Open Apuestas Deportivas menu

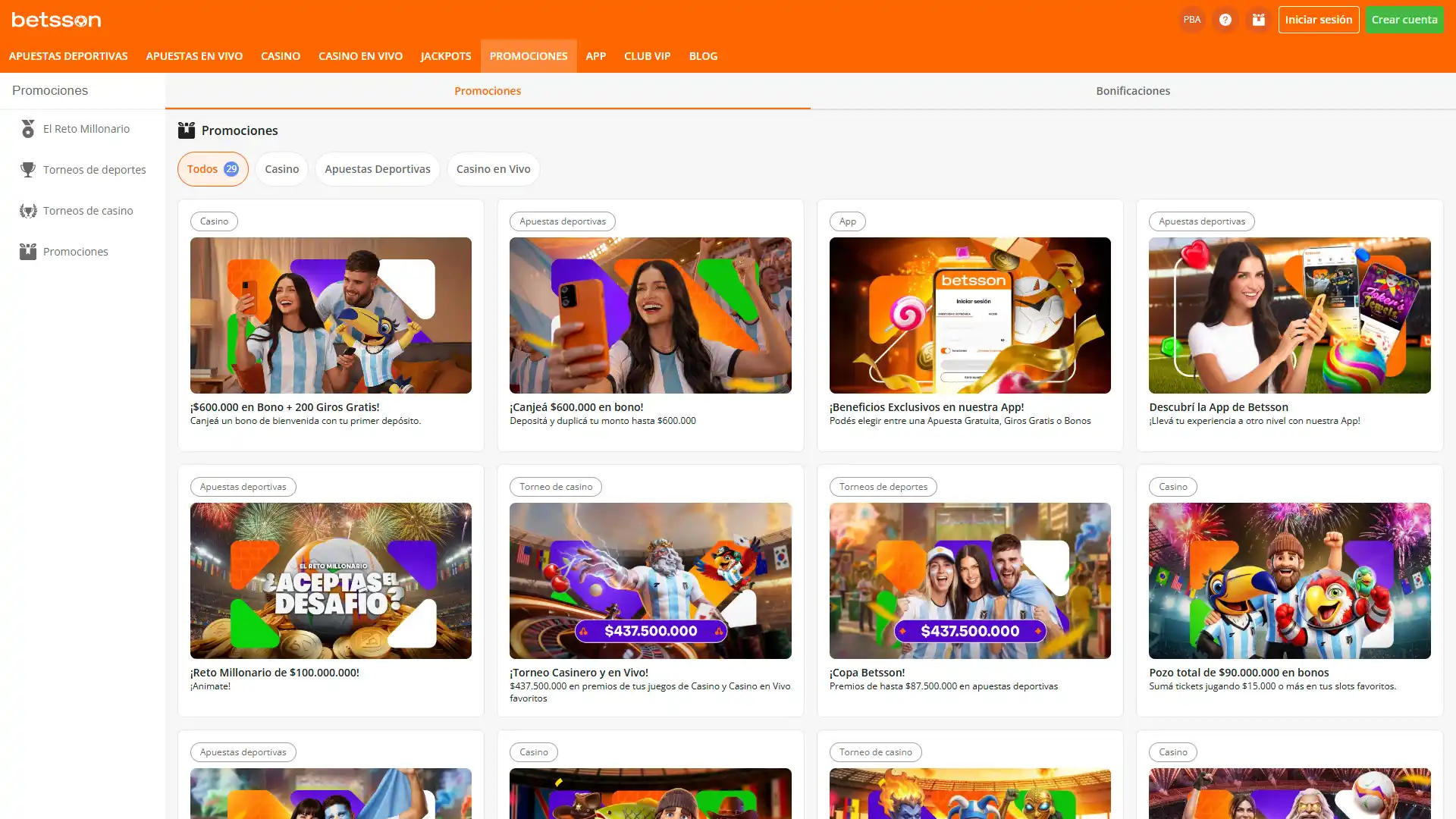(68, 56)
